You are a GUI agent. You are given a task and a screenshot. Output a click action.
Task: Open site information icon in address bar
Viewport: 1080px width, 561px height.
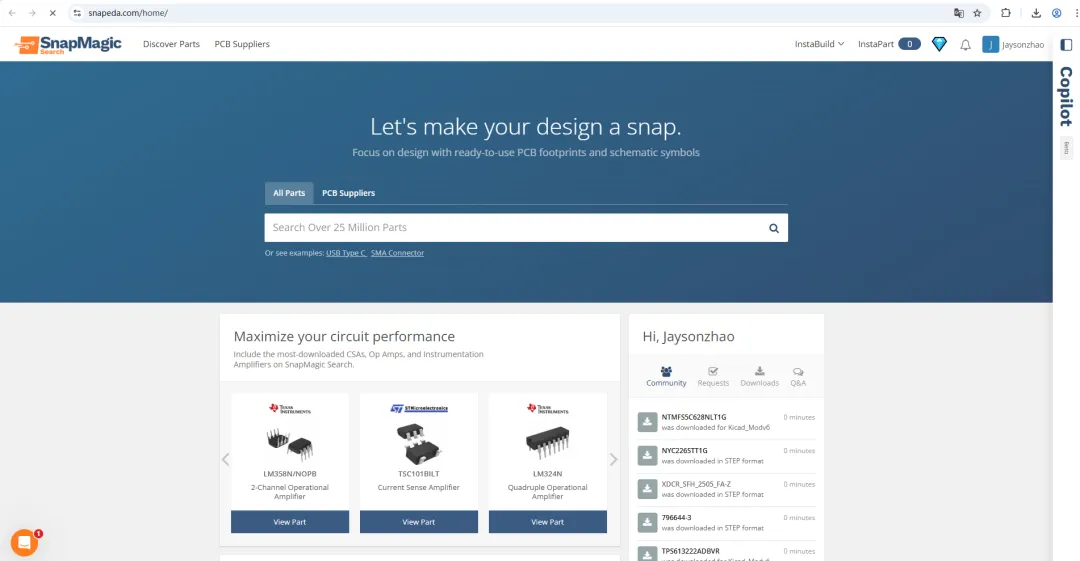point(77,13)
